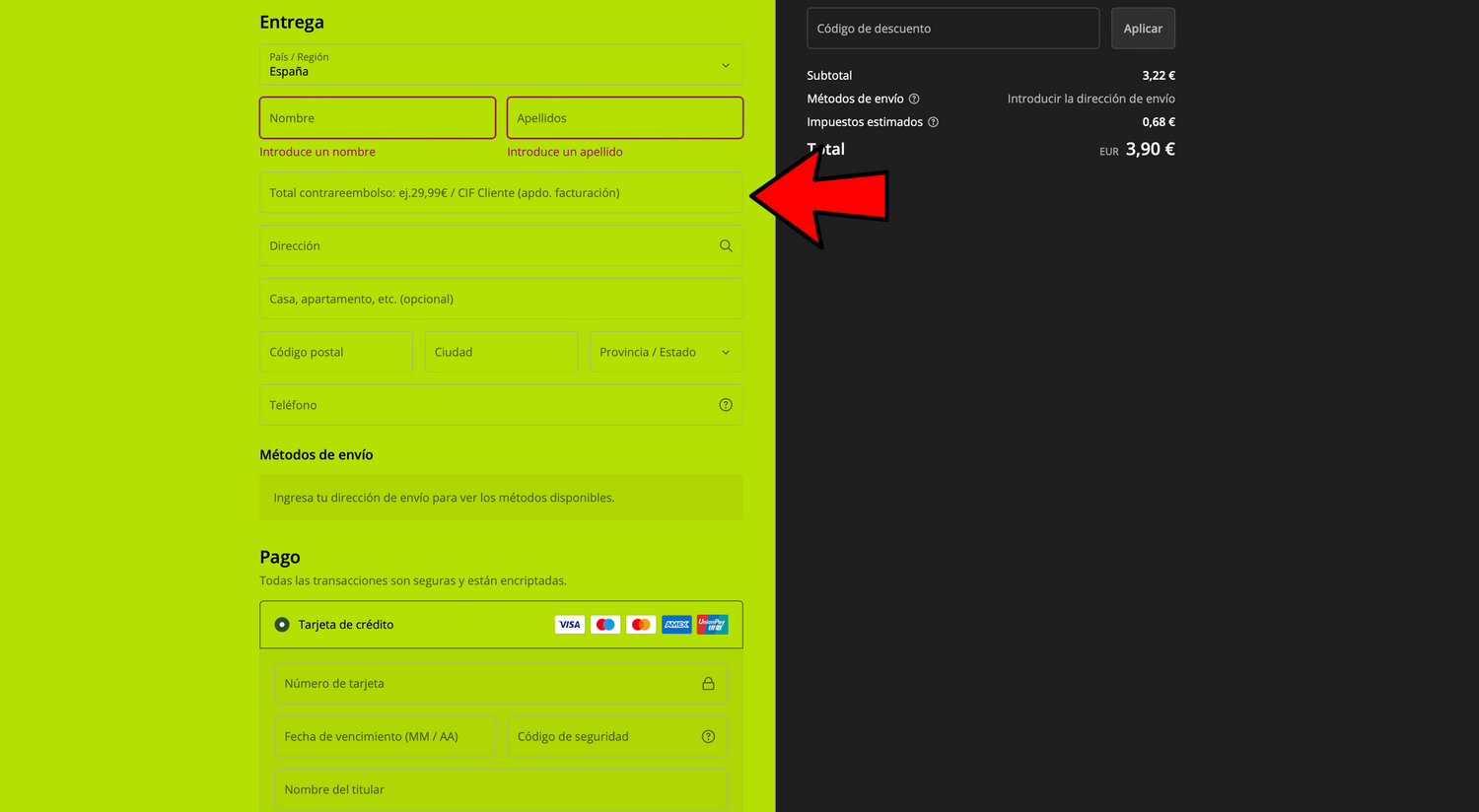This screenshot has width=1479, height=812.
Task: Click into the Apellidos input field
Action: 624,118
